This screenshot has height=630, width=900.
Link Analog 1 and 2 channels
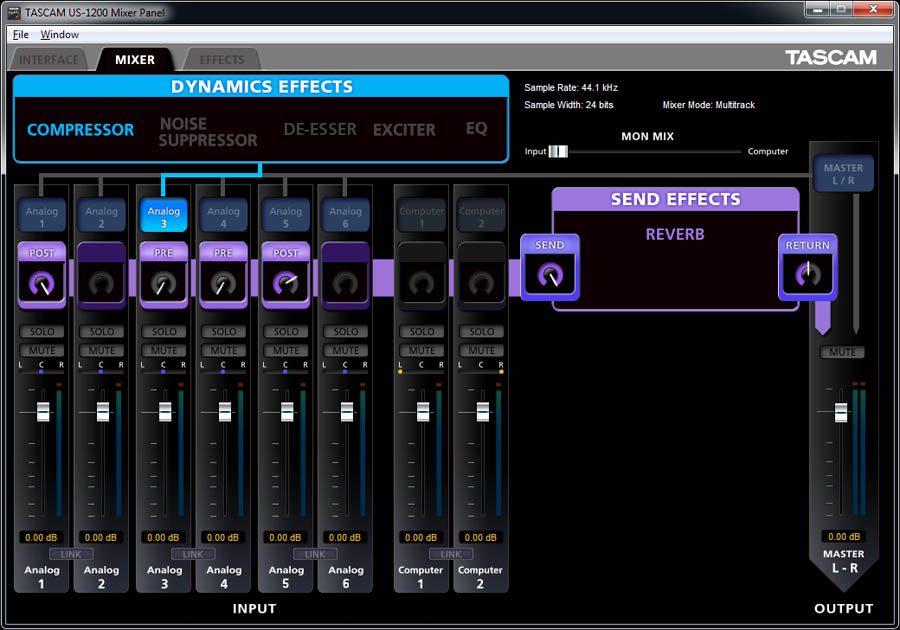(71, 554)
